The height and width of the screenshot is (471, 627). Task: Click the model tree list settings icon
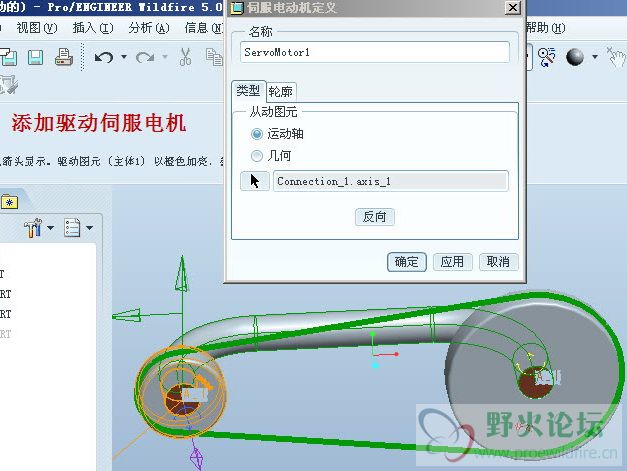click(x=72, y=228)
